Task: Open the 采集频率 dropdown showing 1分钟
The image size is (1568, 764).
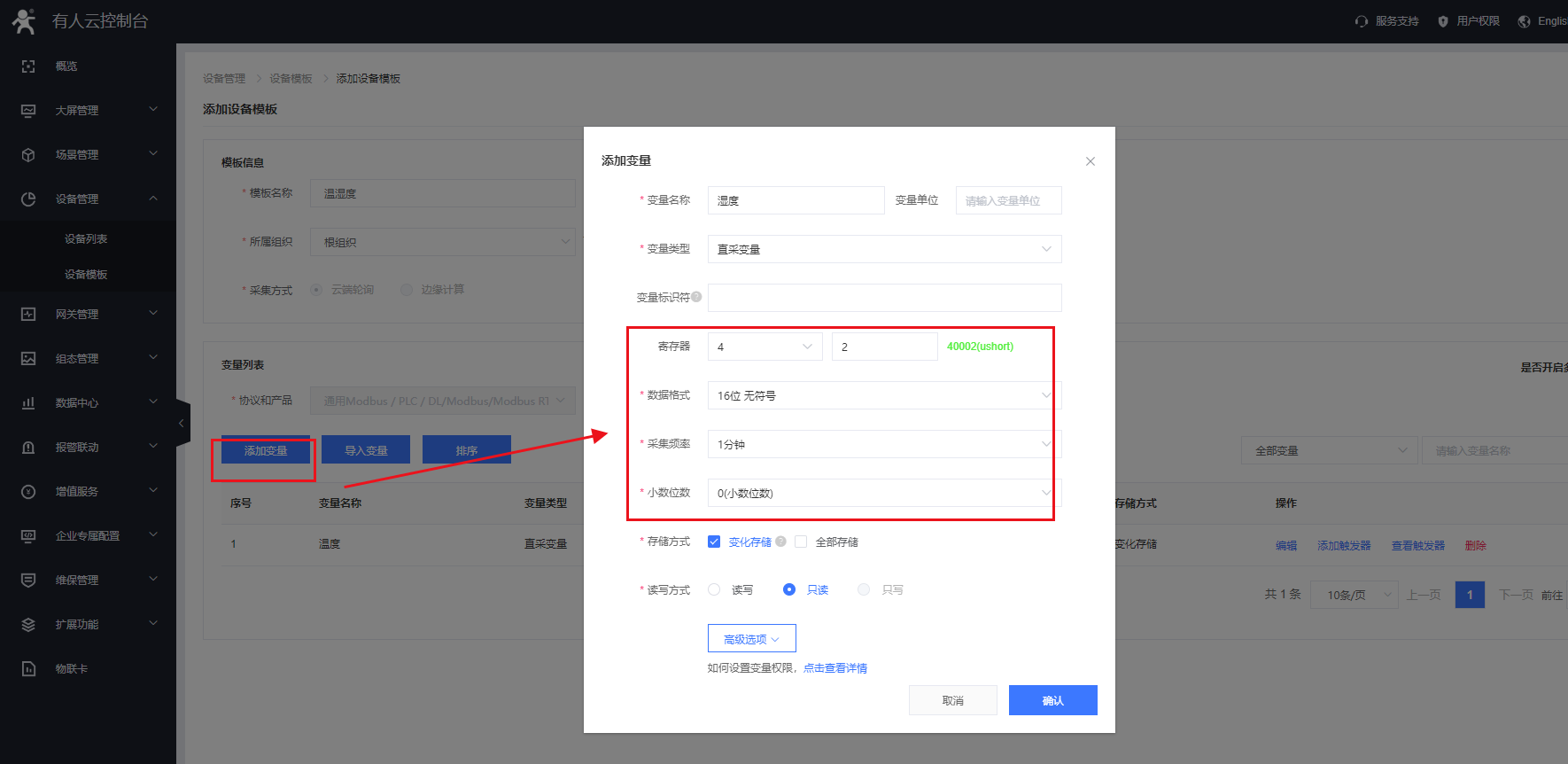Action: click(x=884, y=444)
